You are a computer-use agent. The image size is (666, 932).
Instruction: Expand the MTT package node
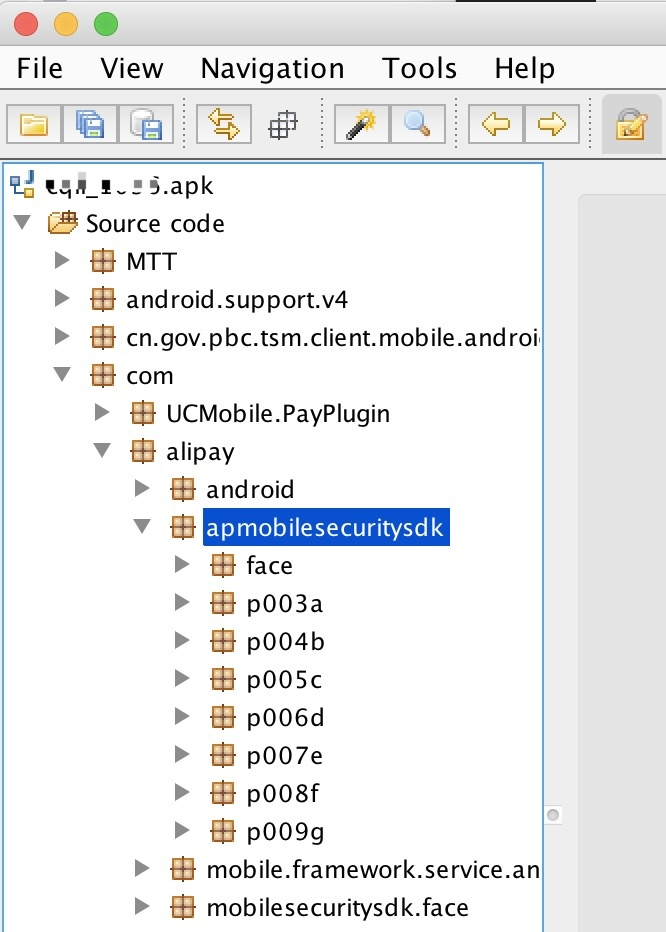[62, 260]
